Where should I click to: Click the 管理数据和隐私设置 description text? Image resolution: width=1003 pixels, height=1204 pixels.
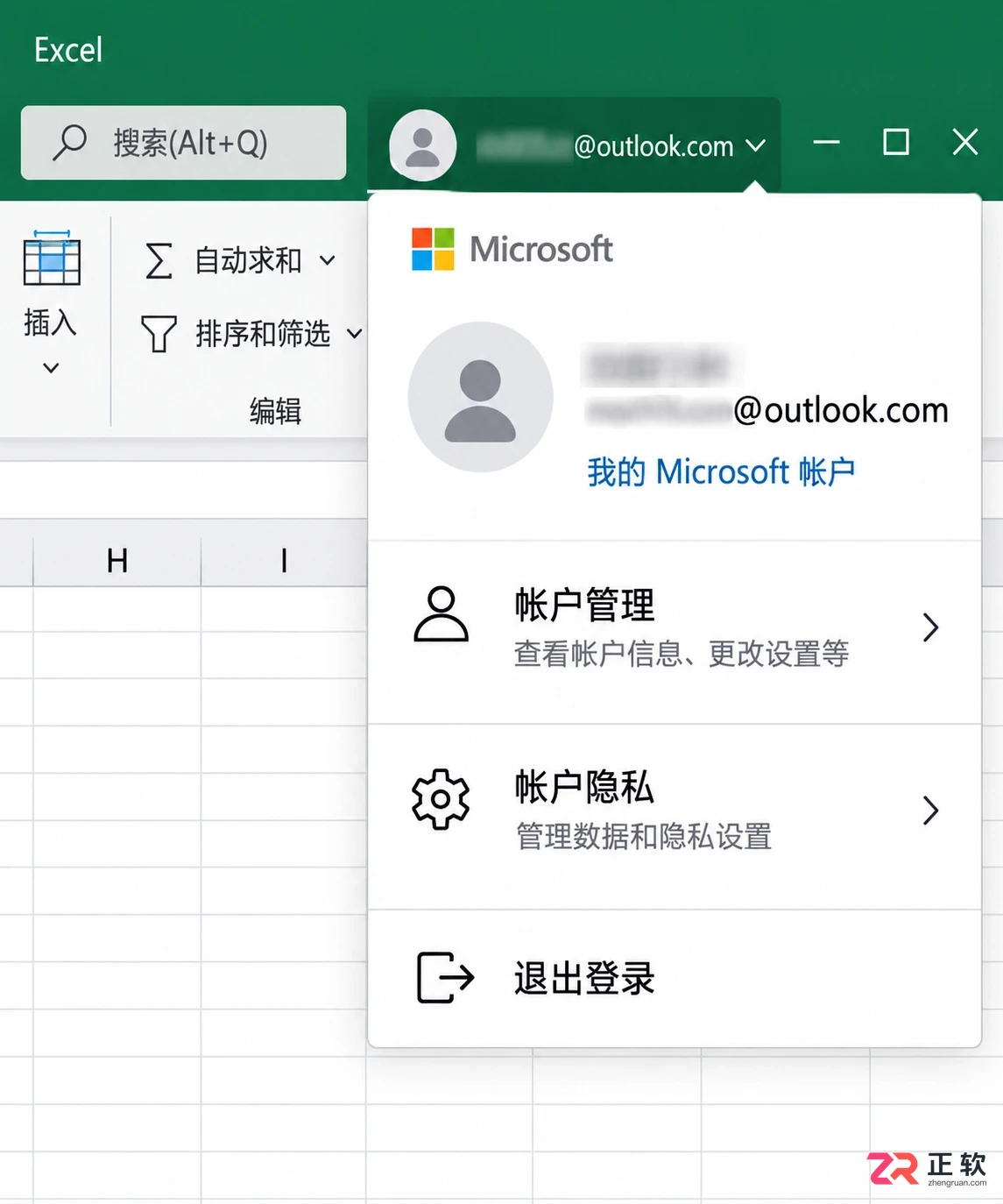[644, 837]
